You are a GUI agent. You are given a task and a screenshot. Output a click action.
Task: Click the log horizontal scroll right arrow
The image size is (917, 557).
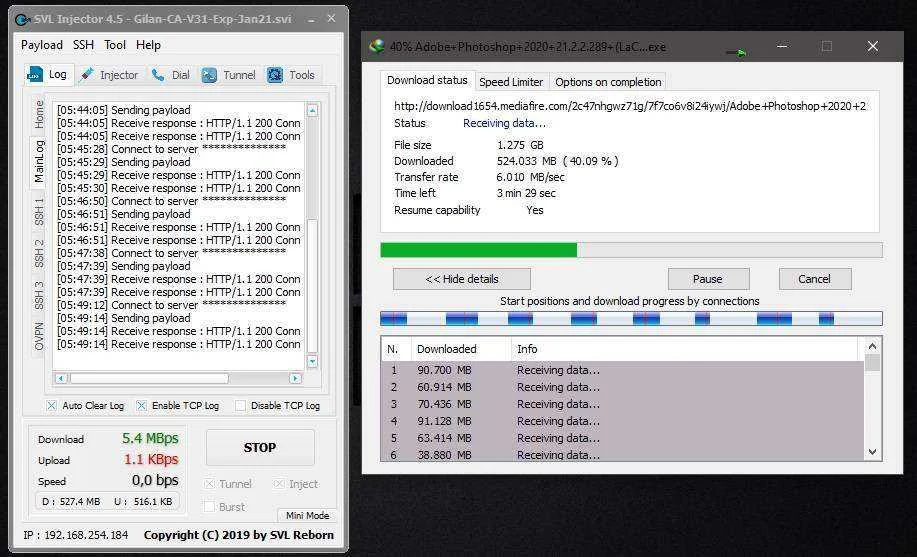click(x=295, y=379)
